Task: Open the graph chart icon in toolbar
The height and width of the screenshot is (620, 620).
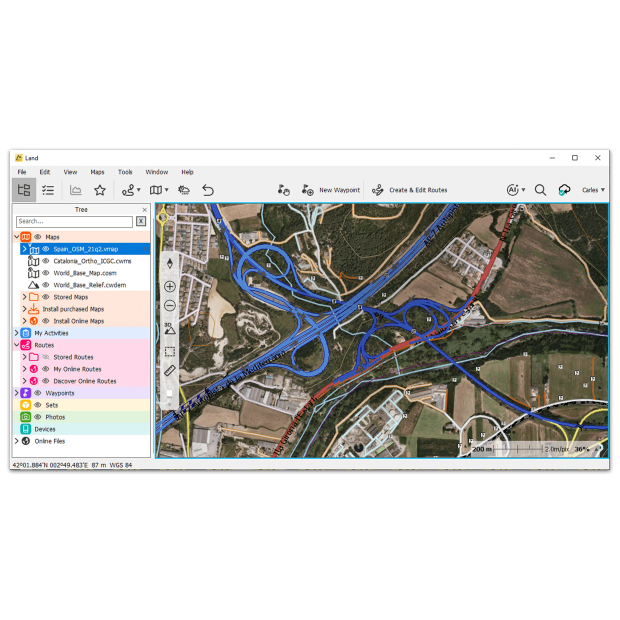Action: (76, 190)
